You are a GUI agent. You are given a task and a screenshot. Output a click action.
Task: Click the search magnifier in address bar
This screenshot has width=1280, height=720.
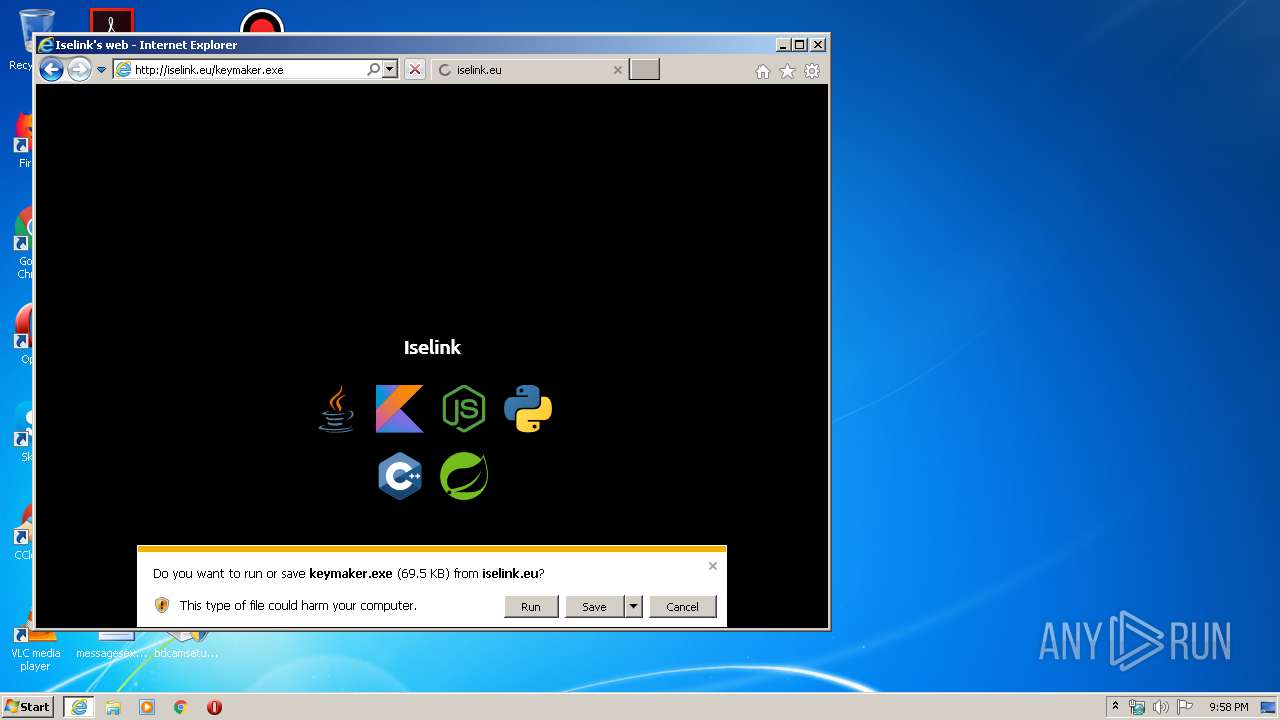tap(373, 70)
